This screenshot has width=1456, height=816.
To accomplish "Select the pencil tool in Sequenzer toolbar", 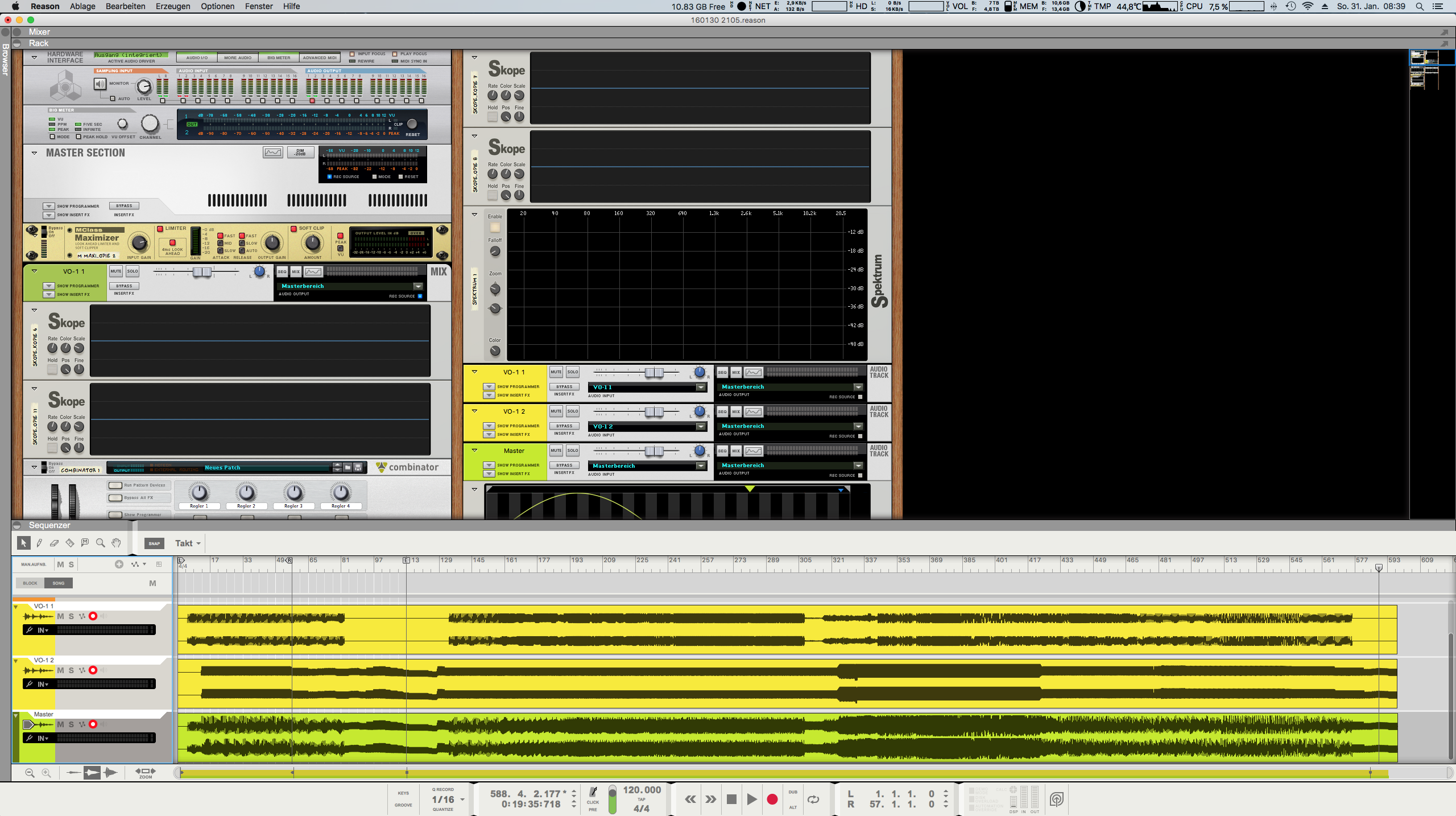I will coord(39,543).
